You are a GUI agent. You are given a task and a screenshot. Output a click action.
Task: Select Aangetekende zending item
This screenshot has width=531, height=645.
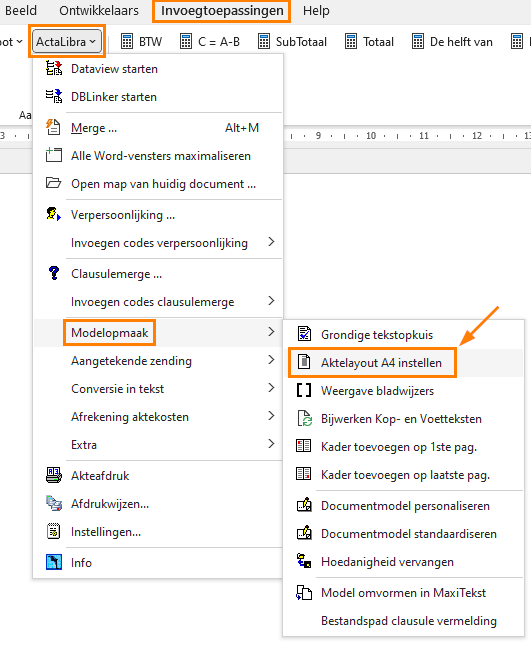coord(158,361)
